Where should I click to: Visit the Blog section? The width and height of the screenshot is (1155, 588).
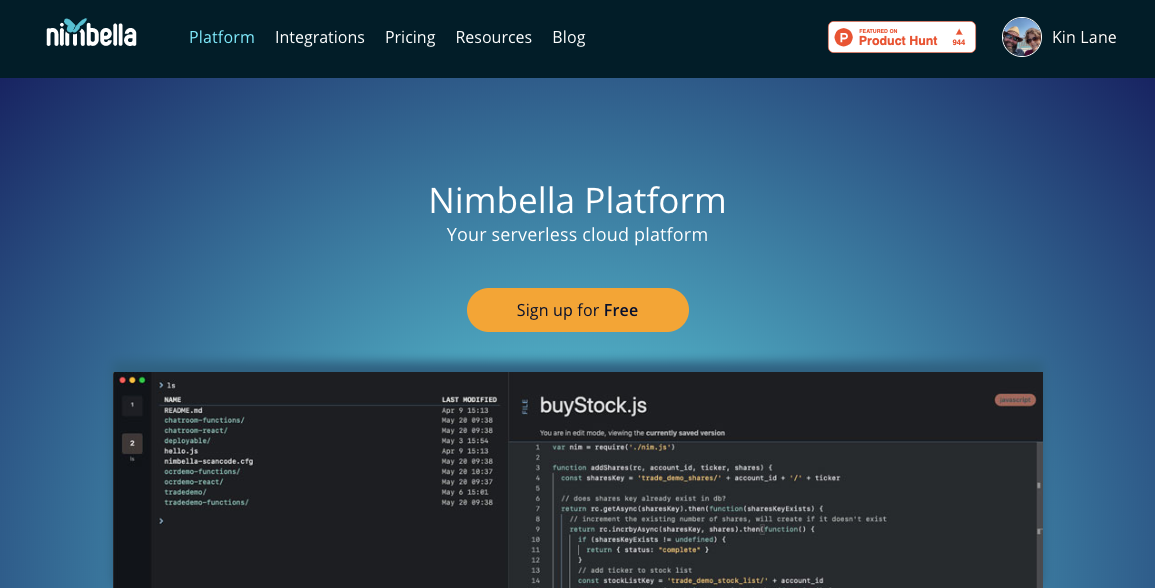569,38
